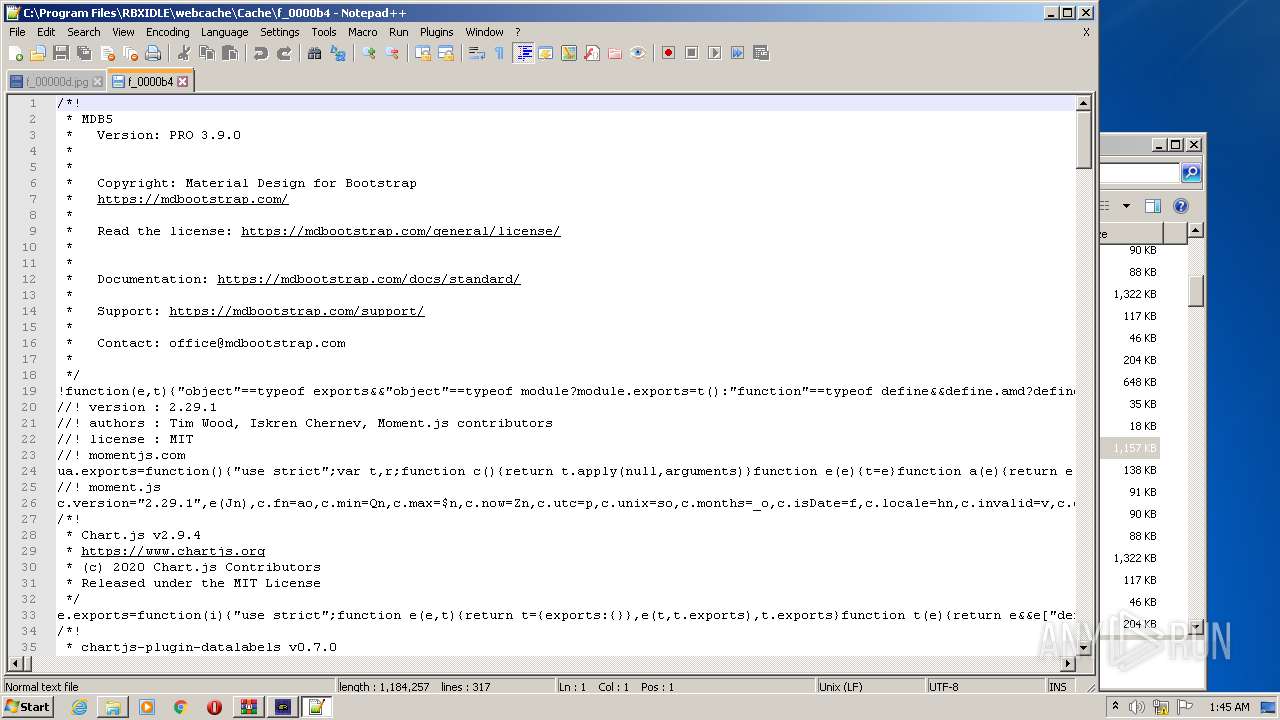
Task: Toggle synchronize vertical scrolling icon
Action: pyautogui.click(x=423, y=53)
